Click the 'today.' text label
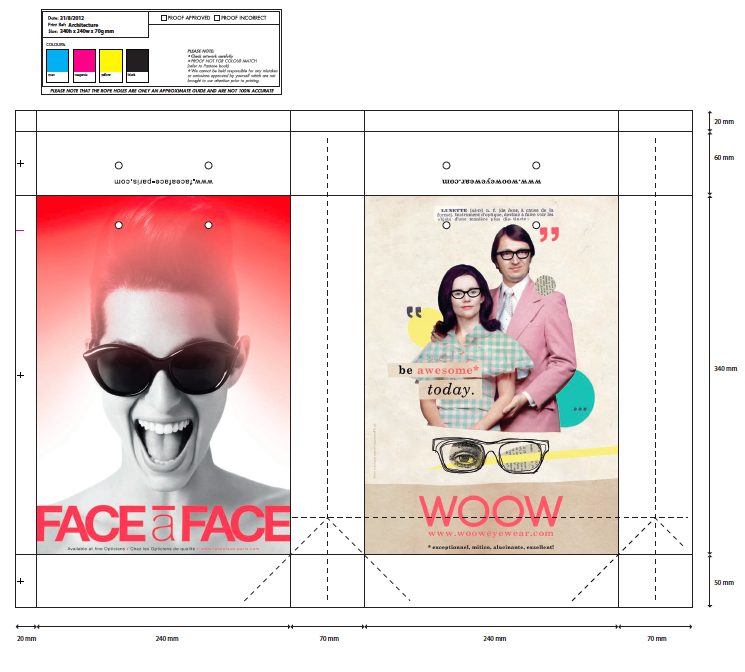The image size is (745, 672). [x=450, y=390]
